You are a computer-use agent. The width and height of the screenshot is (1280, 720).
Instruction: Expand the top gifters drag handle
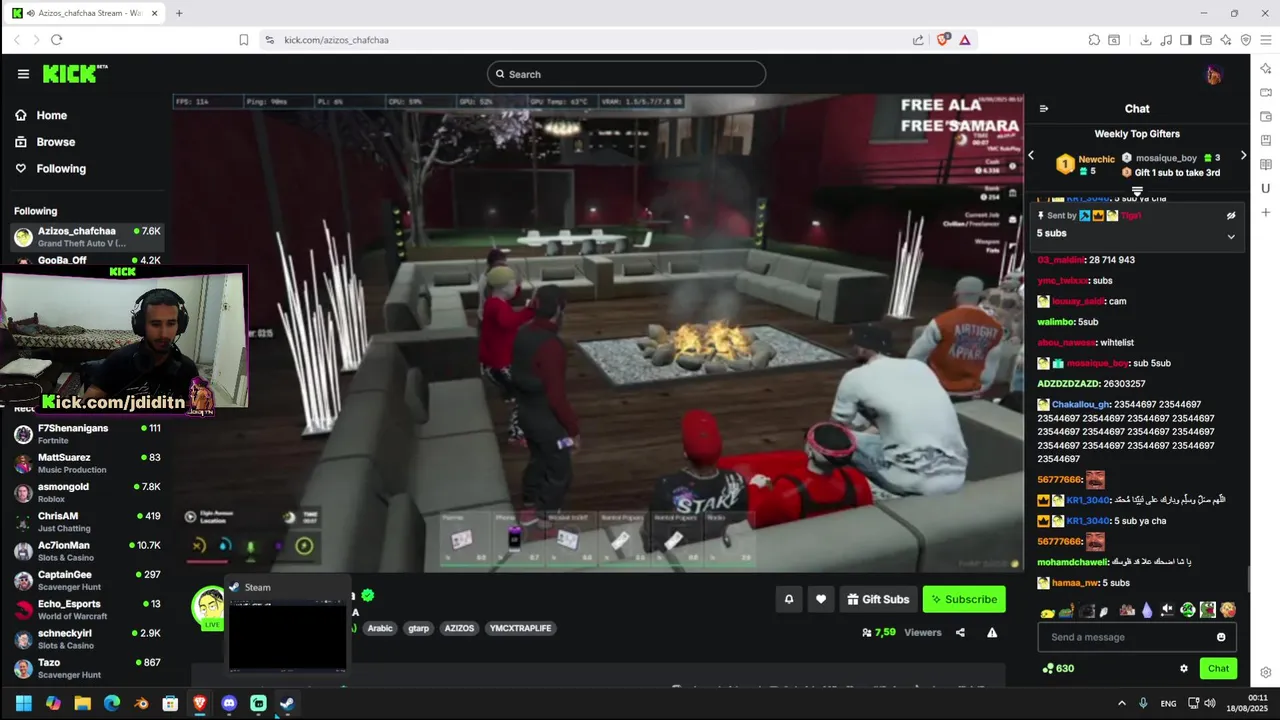(x=1137, y=190)
